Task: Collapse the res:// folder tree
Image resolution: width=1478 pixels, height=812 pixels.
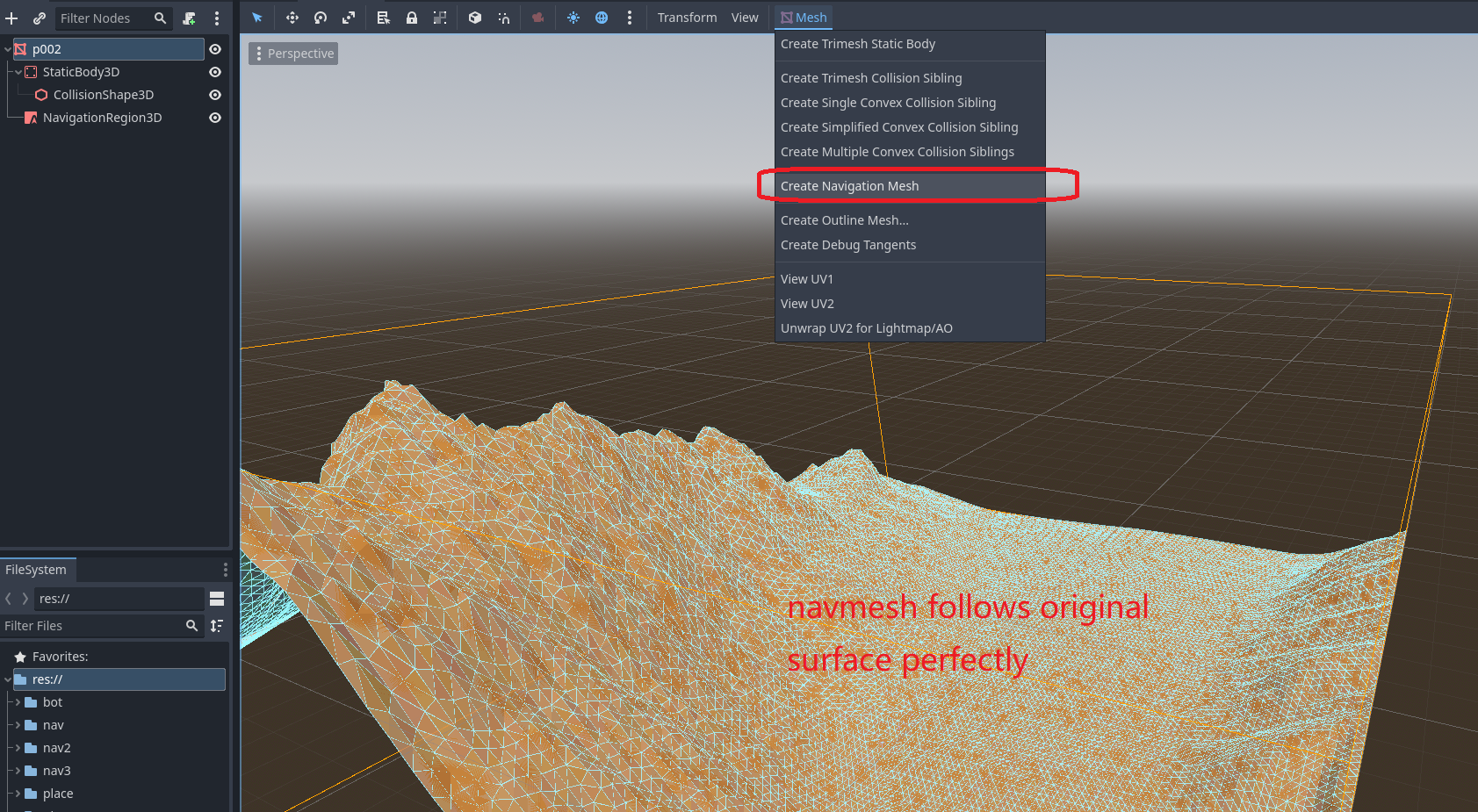Action: point(7,679)
